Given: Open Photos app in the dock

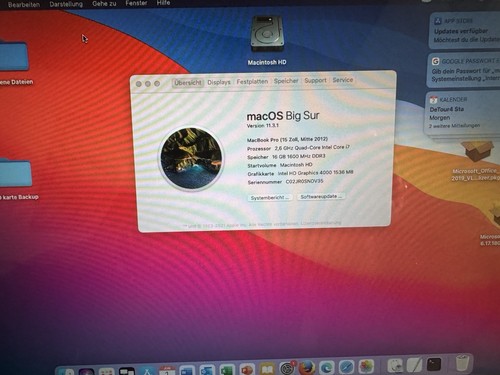Looking at the screenshot, I should click(x=366, y=366).
